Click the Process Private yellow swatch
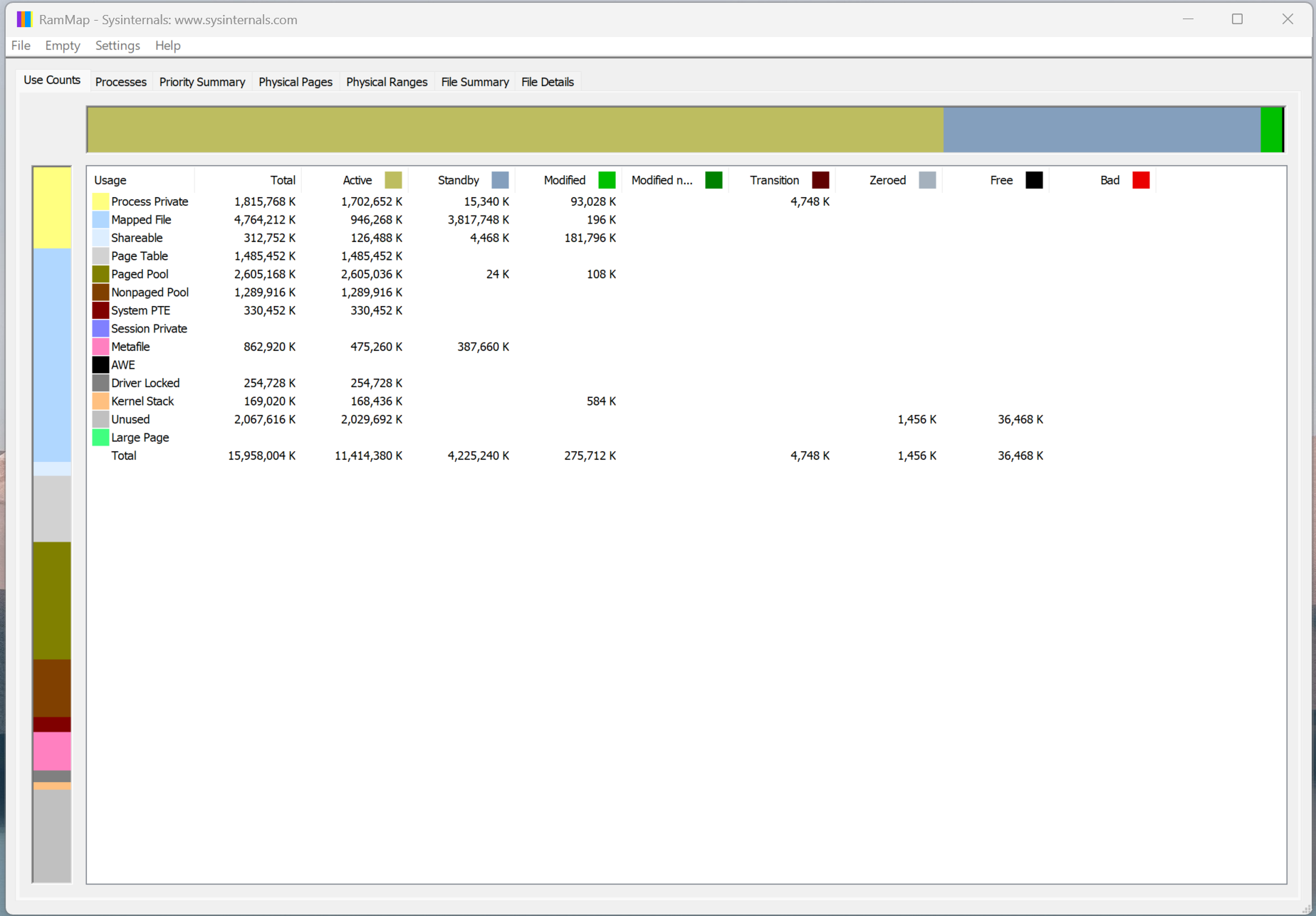 (x=100, y=201)
